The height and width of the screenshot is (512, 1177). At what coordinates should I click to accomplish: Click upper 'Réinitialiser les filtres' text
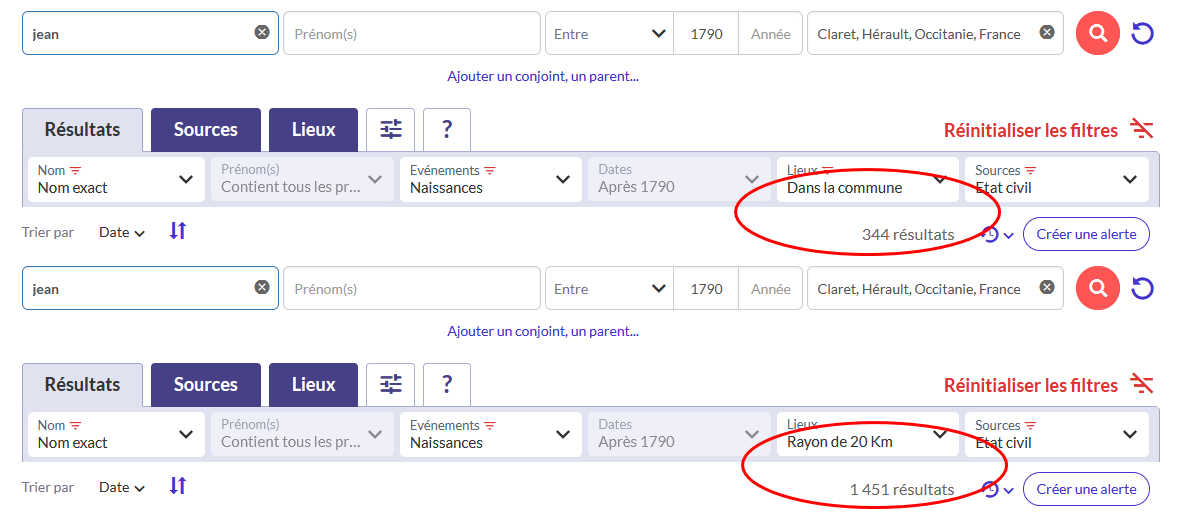pyautogui.click(x=1031, y=131)
